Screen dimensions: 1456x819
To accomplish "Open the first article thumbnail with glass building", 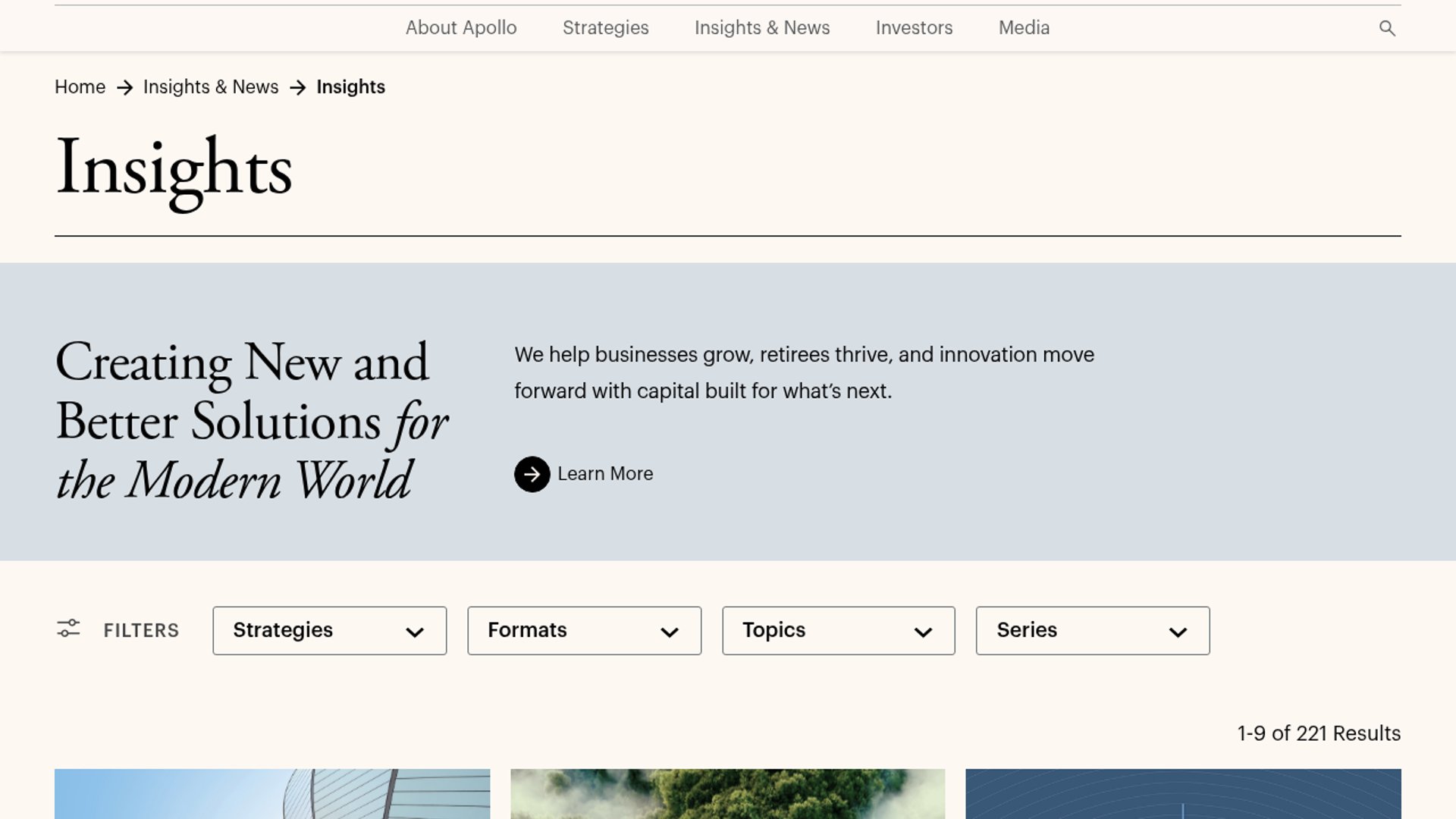I will click(272, 794).
